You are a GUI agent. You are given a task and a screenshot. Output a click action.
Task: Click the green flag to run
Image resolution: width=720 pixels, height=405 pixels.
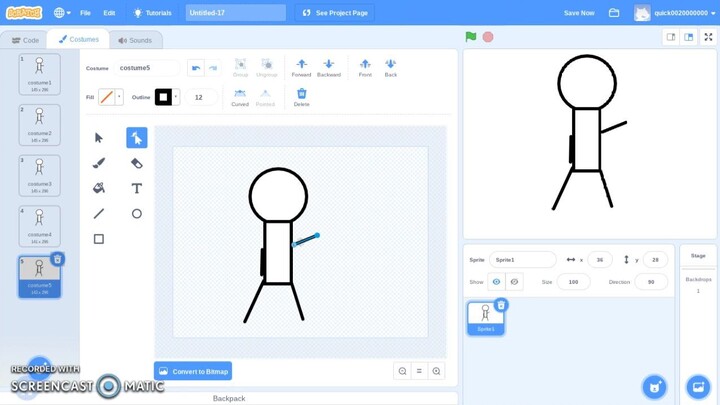coord(471,37)
